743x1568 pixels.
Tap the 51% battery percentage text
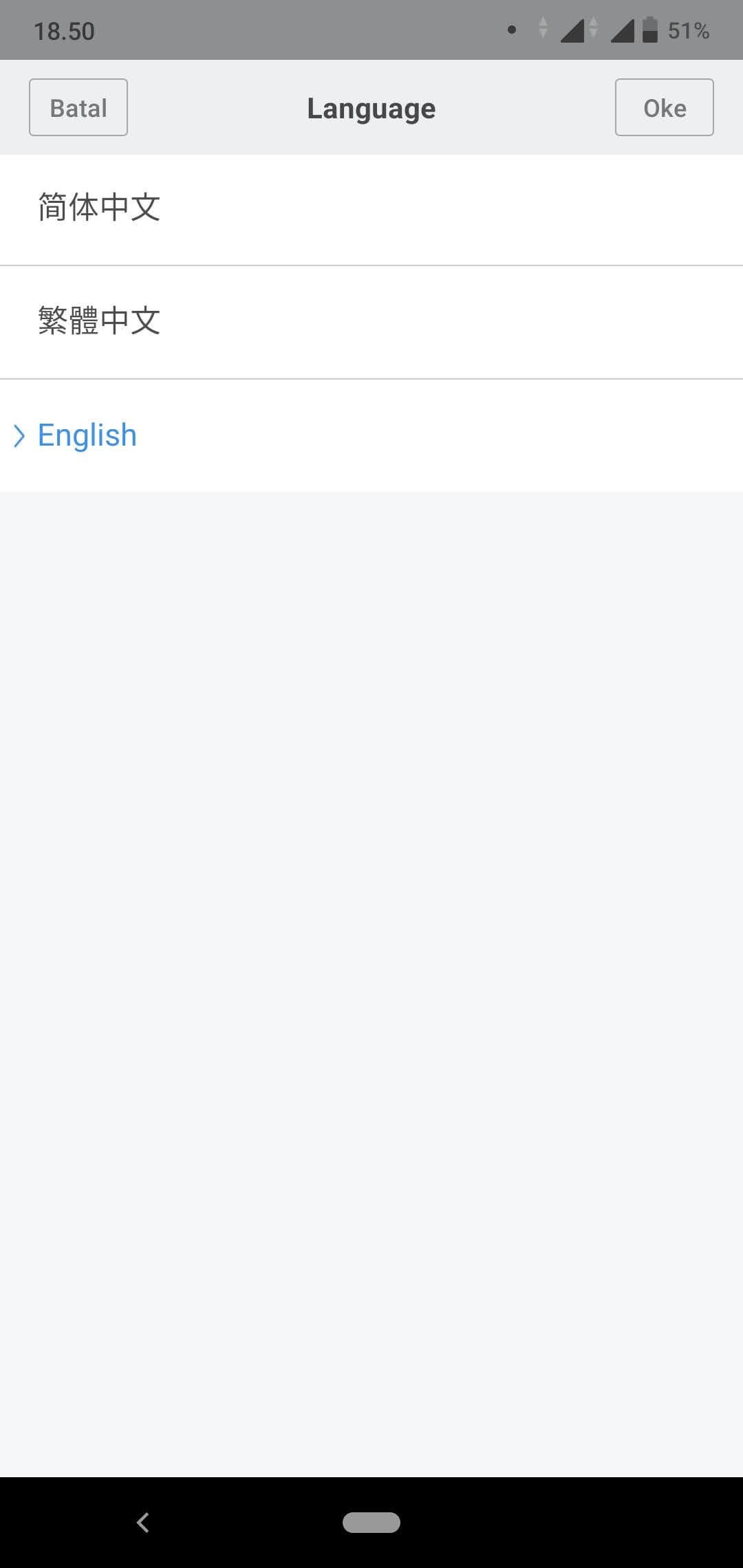pyautogui.click(x=689, y=31)
